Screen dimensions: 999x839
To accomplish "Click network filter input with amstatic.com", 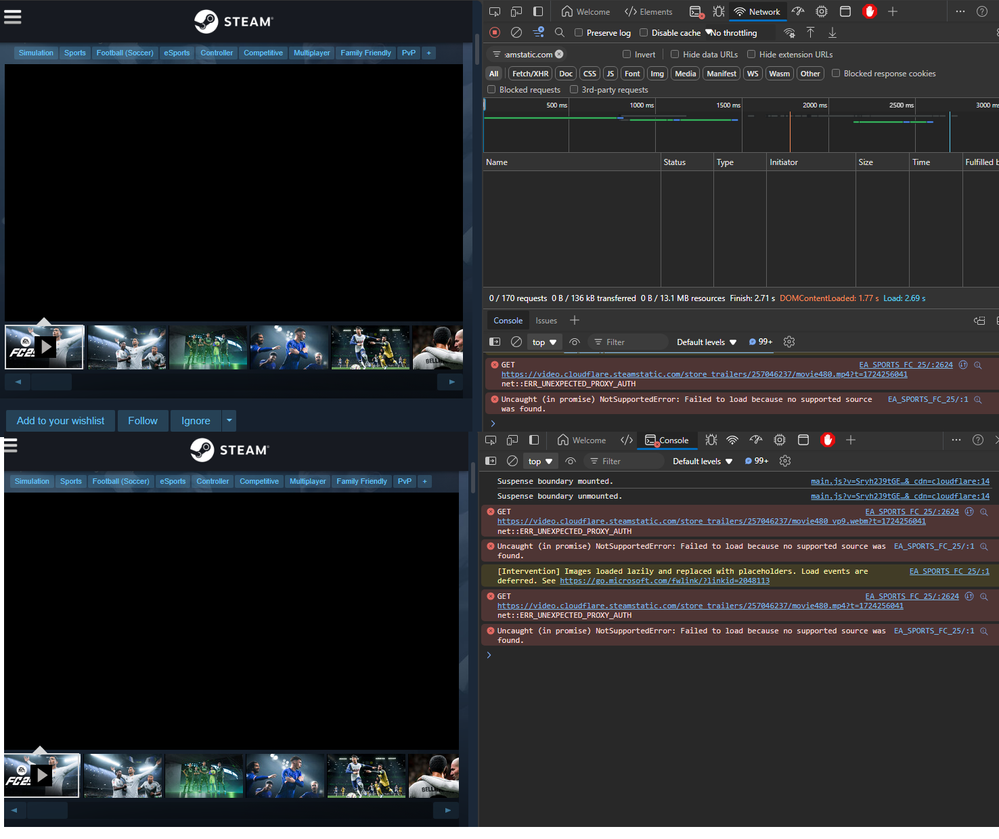I will (529, 54).
